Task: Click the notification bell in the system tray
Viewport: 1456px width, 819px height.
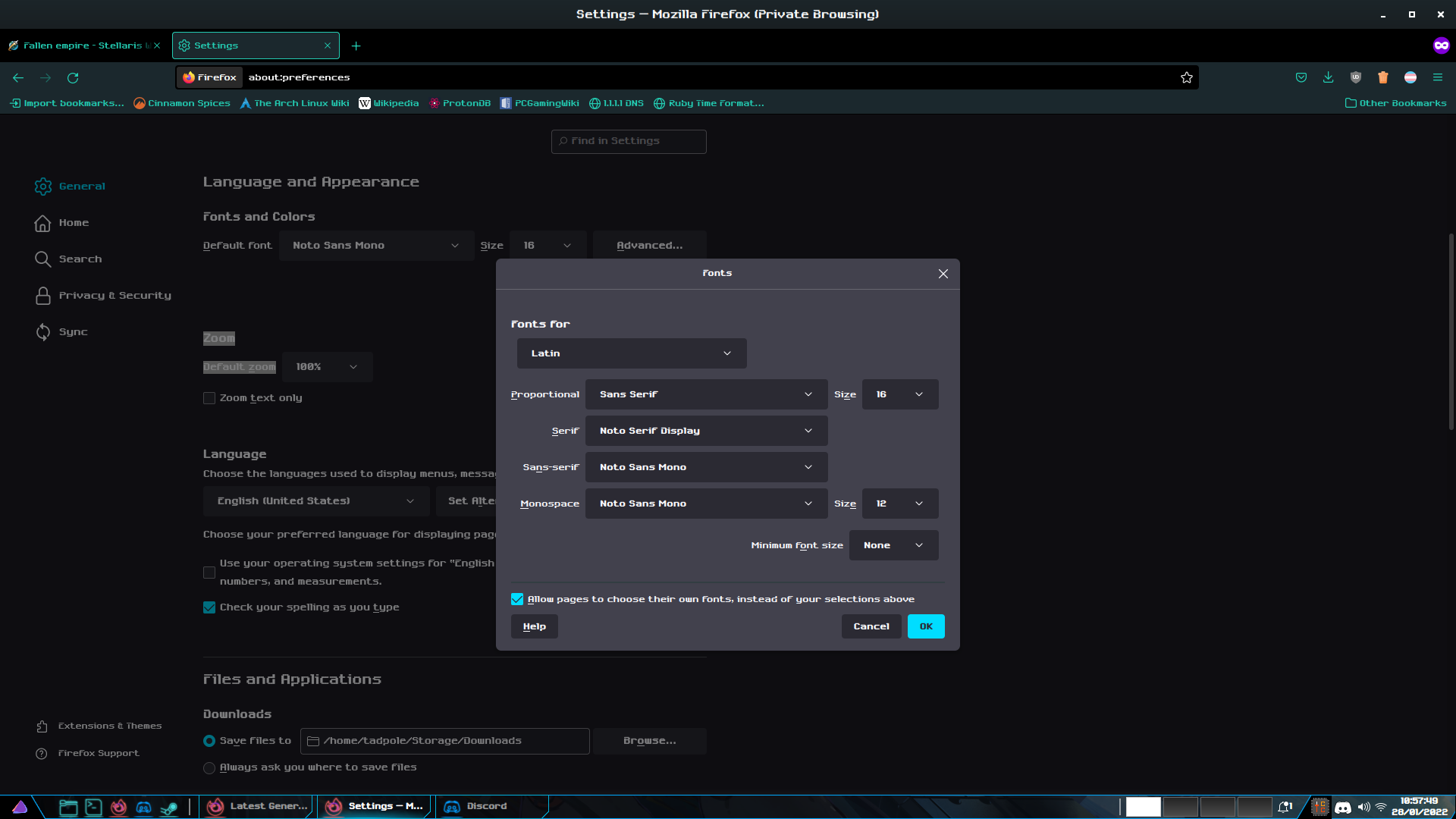Action: (x=1285, y=807)
